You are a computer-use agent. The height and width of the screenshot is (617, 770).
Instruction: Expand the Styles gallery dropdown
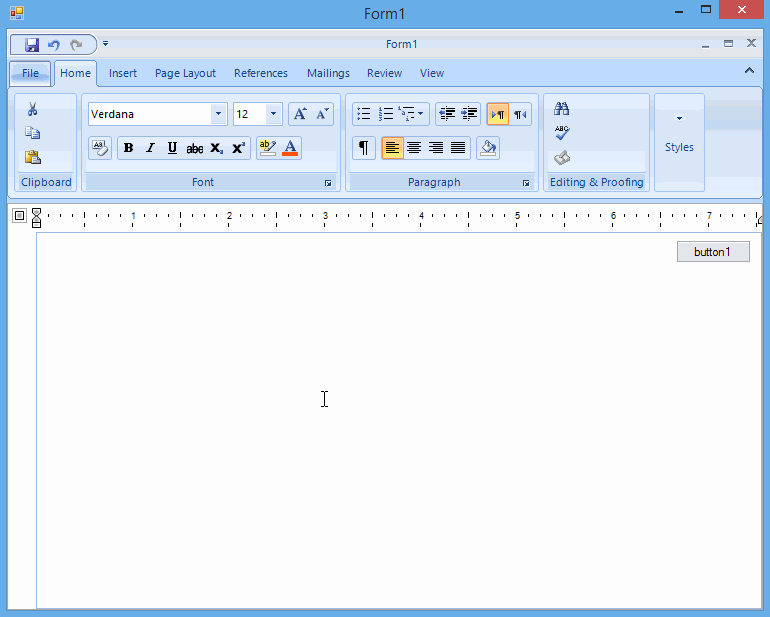[x=680, y=118]
